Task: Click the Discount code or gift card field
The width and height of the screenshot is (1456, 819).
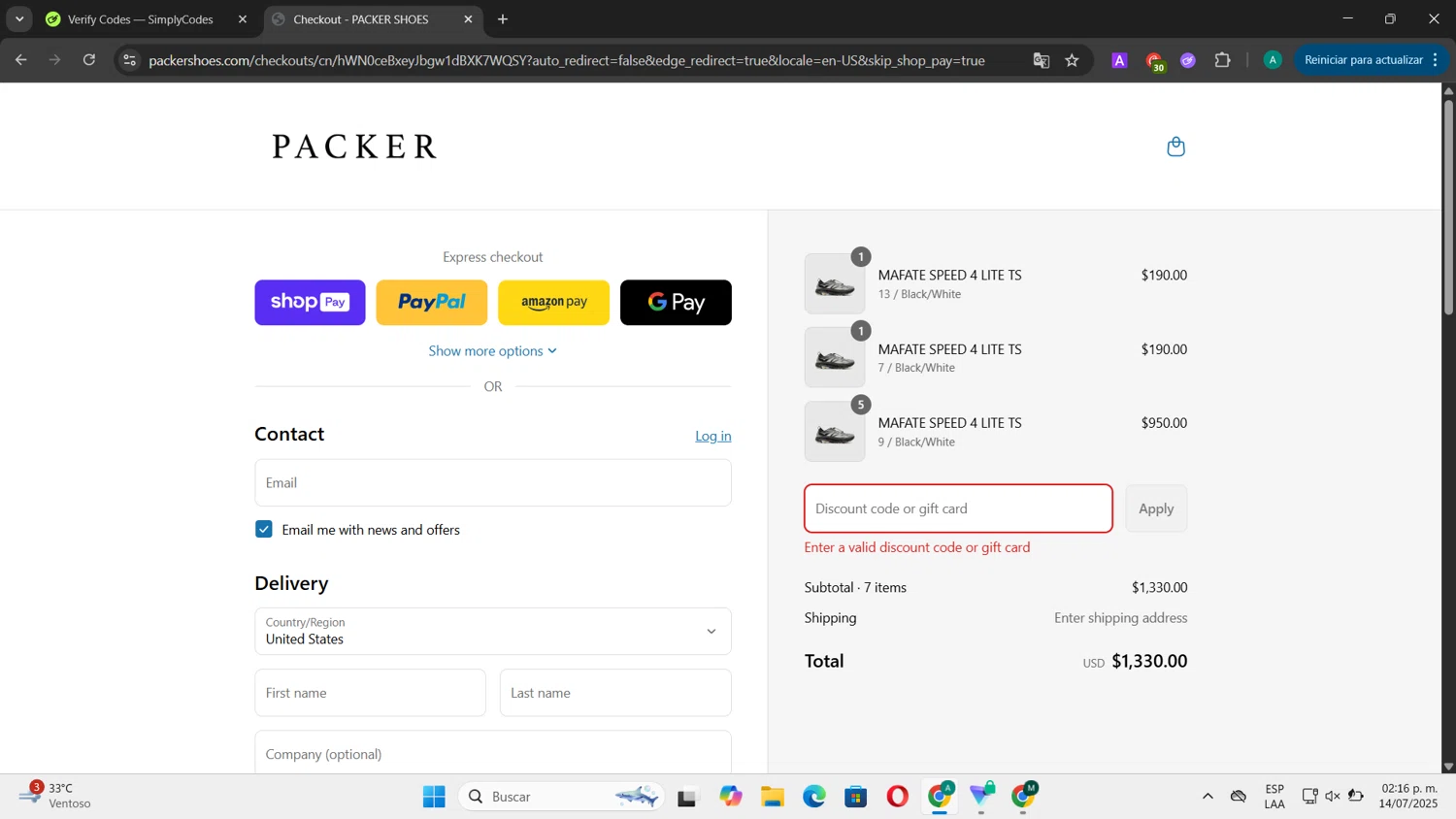Action: (x=958, y=508)
